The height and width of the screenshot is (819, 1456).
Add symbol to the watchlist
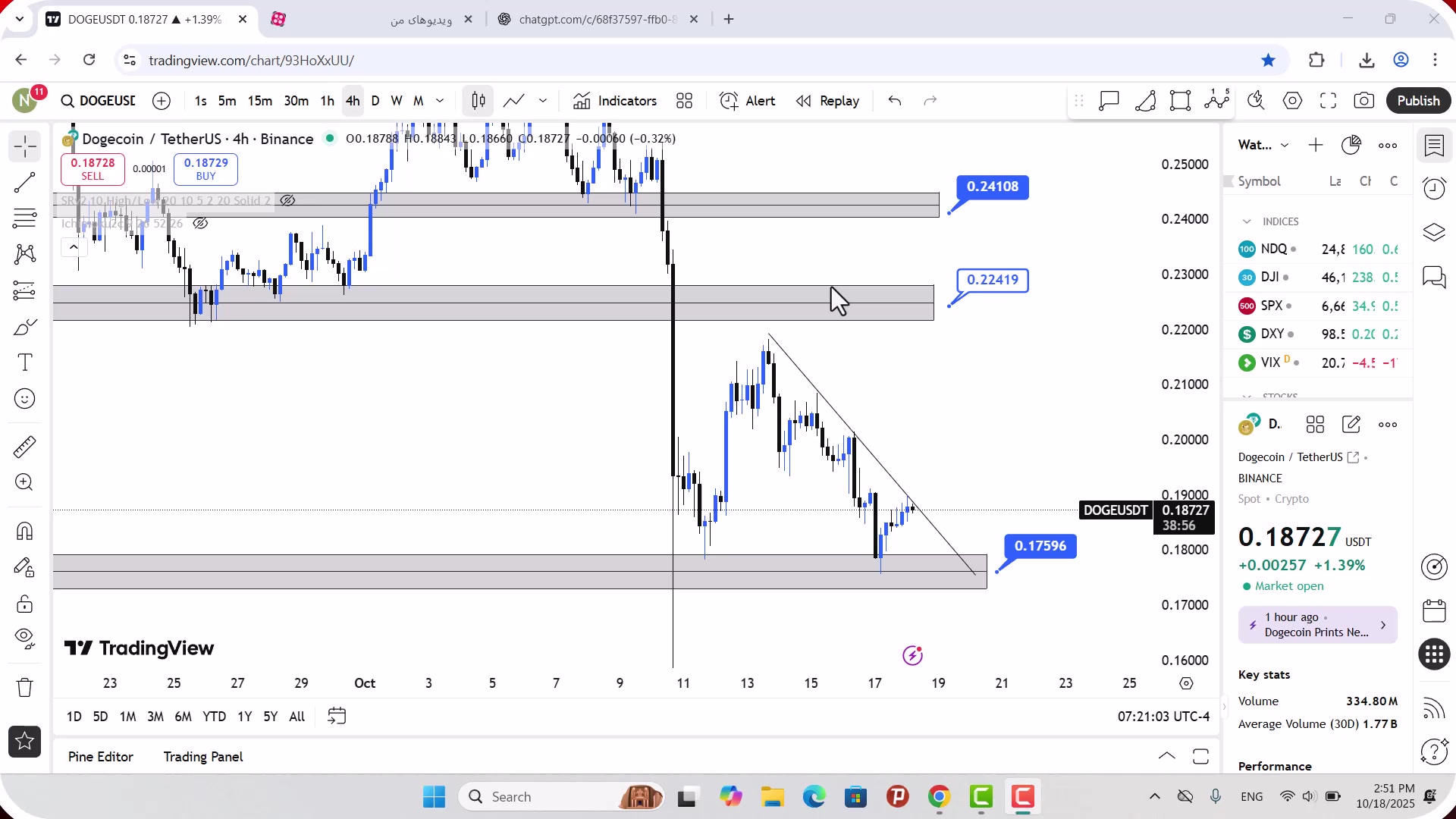click(x=1316, y=145)
